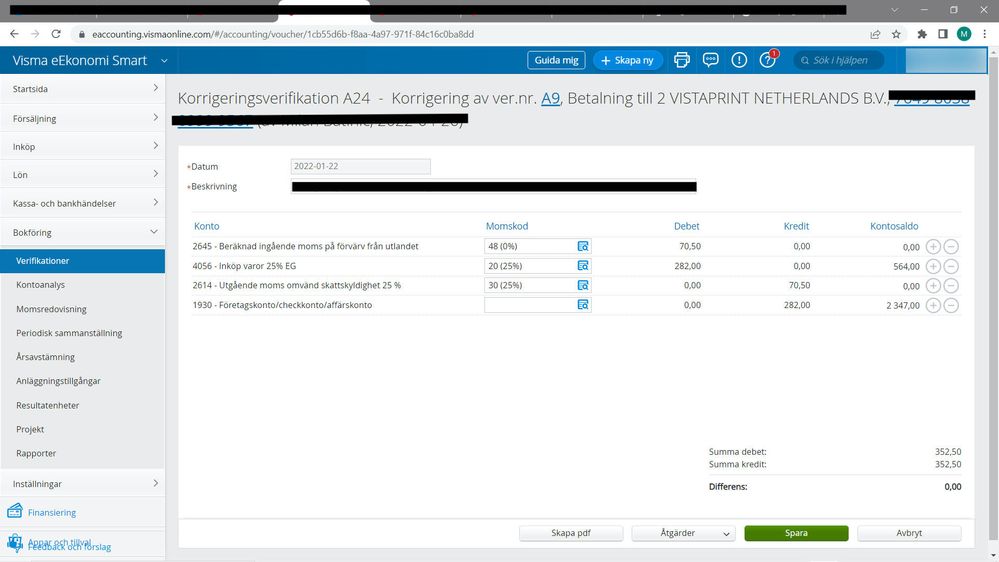Click the Sök i hjälpen search field
999x562 pixels.
(x=838, y=60)
